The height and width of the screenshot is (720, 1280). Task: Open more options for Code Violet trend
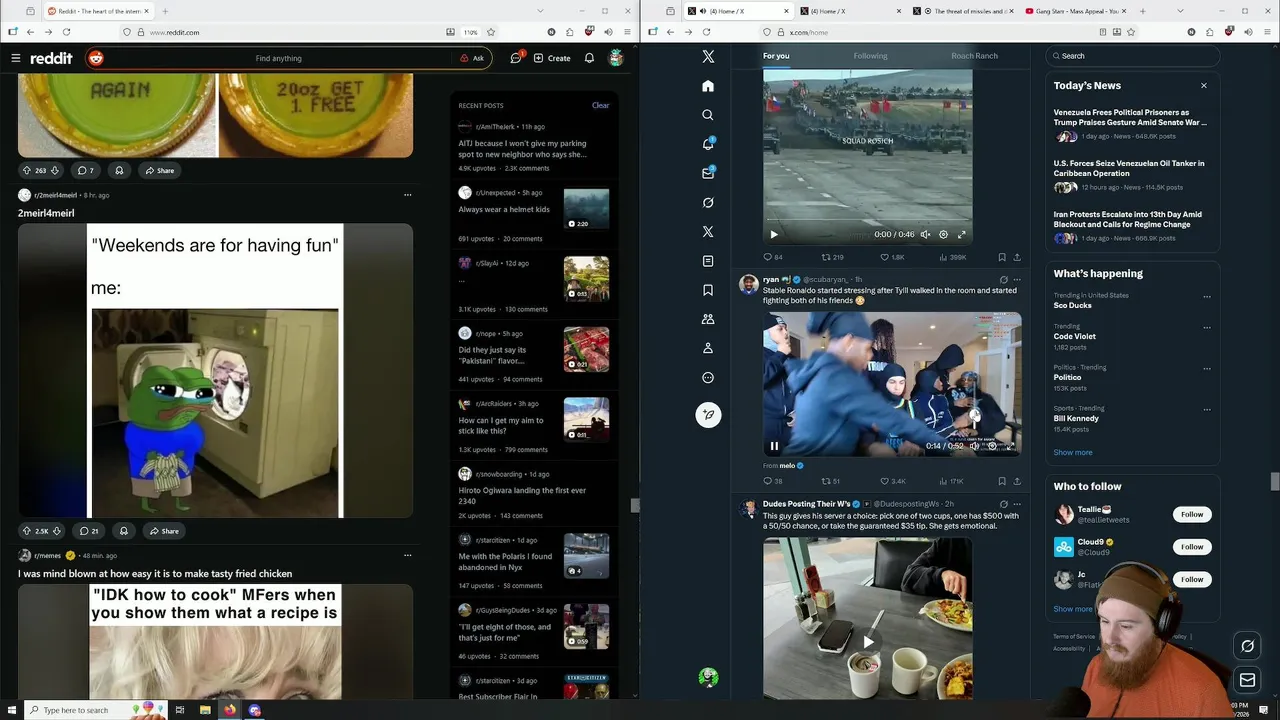(1207, 328)
